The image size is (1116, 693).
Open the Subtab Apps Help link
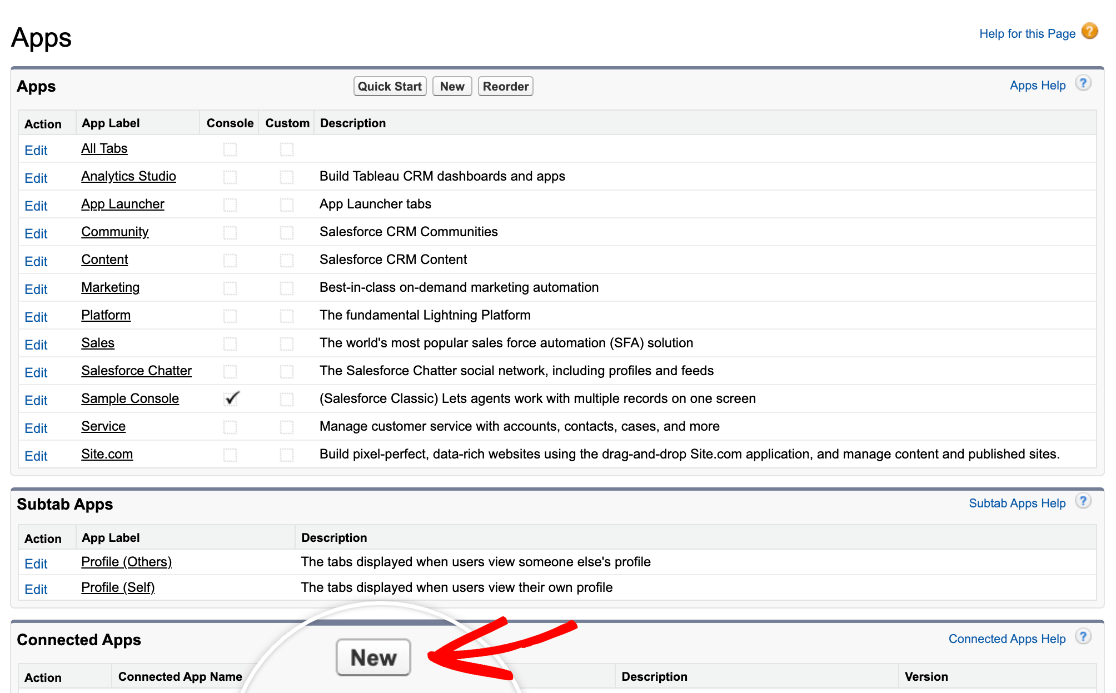1017,503
